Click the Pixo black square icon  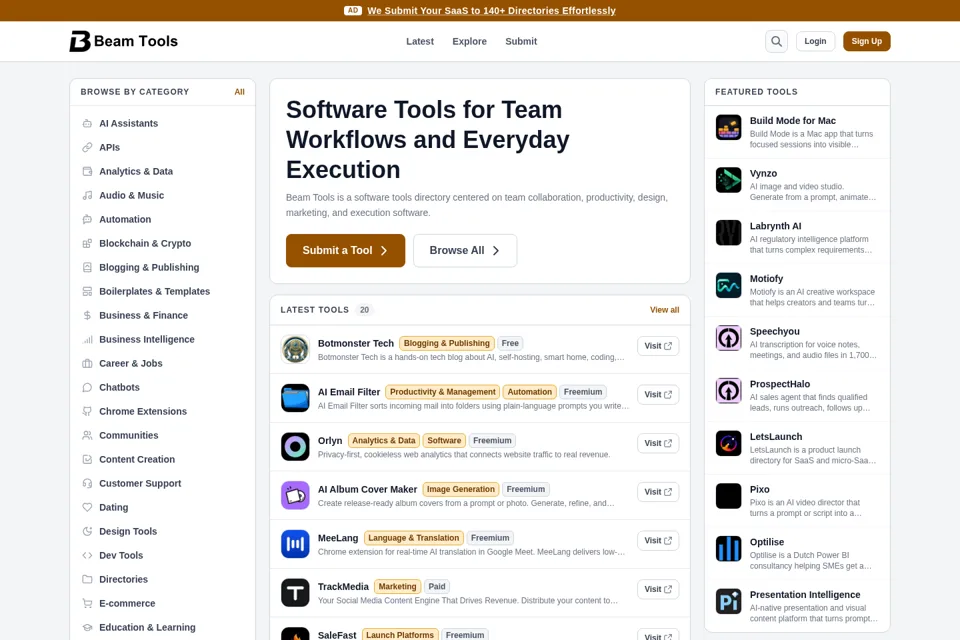[x=729, y=496]
